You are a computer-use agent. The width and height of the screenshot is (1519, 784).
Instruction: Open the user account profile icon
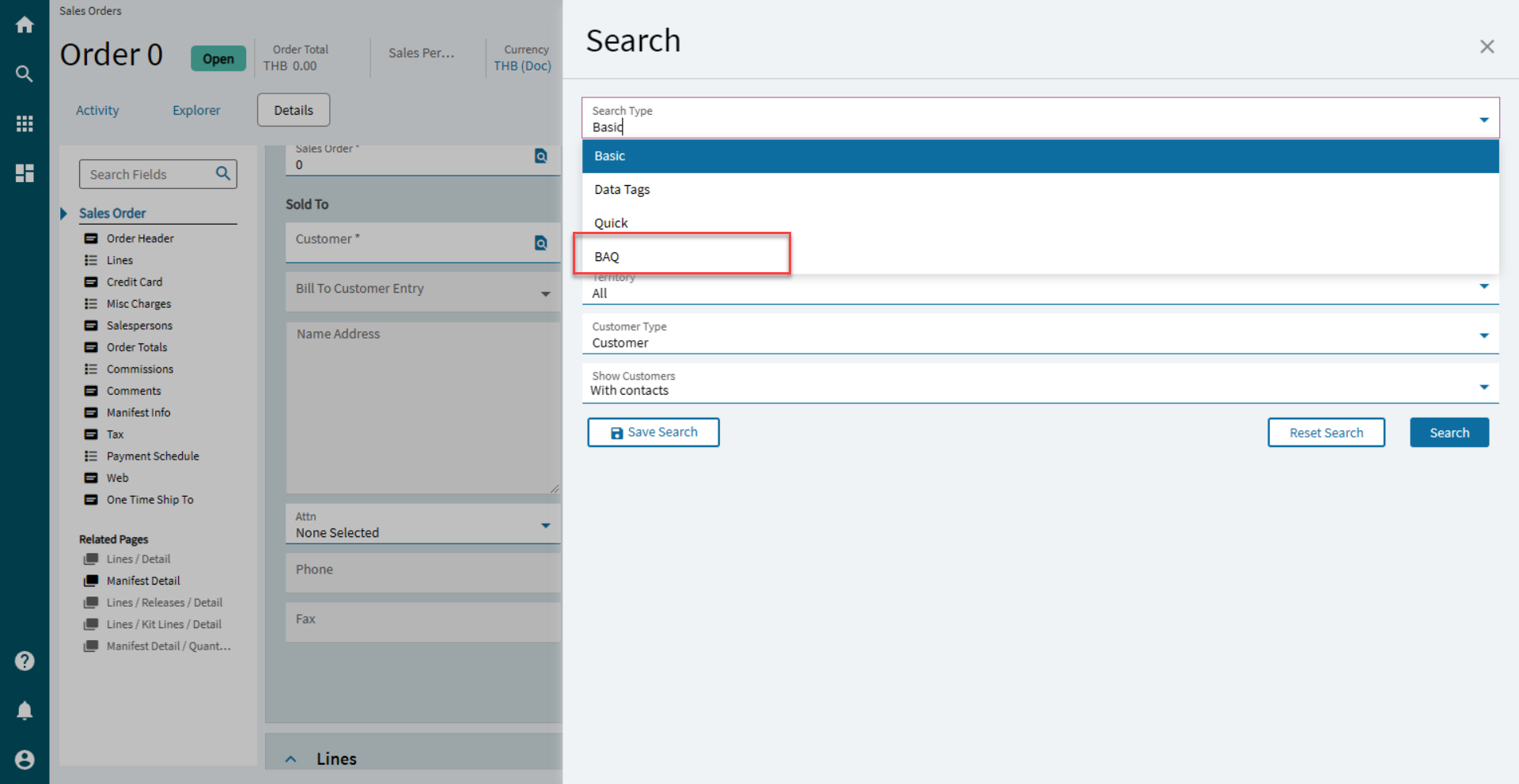click(x=25, y=759)
